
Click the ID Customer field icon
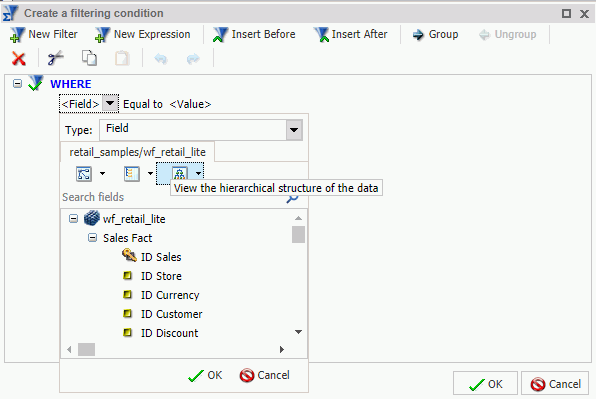(128, 313)
